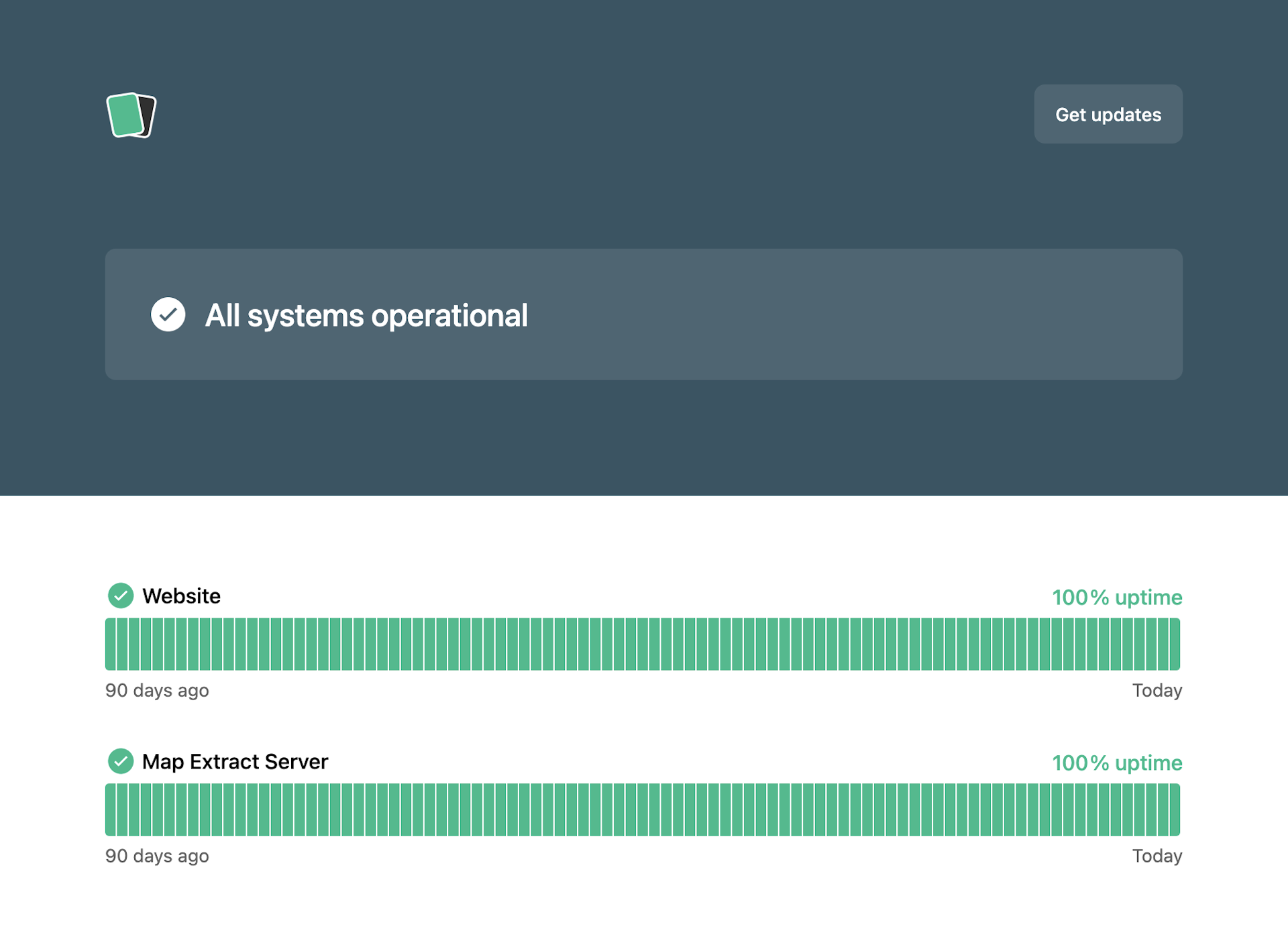
Task: Click 'Today' label under Website chart
Action: [1157, 690]
